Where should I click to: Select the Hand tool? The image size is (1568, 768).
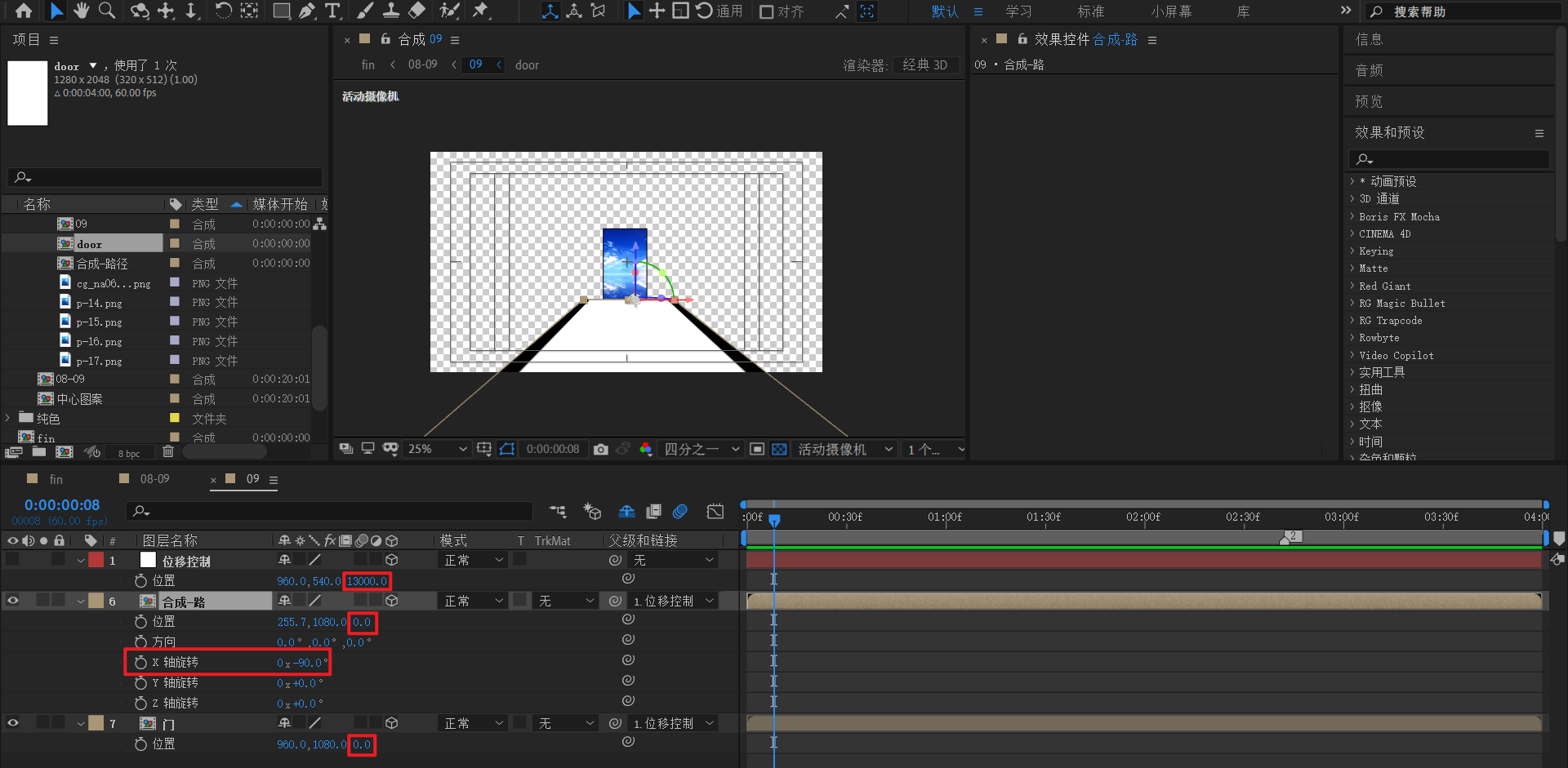click(81, 11)
